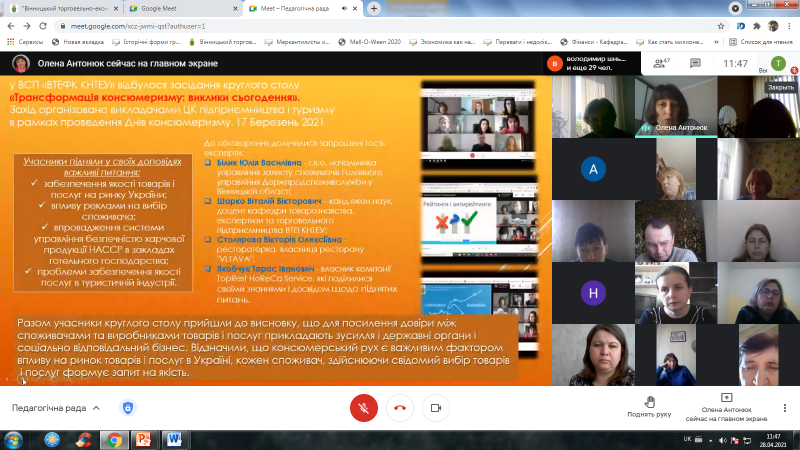Screen dimensions: 800x450
Task: Click the red heading Трансформація консюмеризму
Action: pyautogui.click(x=155, y=97)
